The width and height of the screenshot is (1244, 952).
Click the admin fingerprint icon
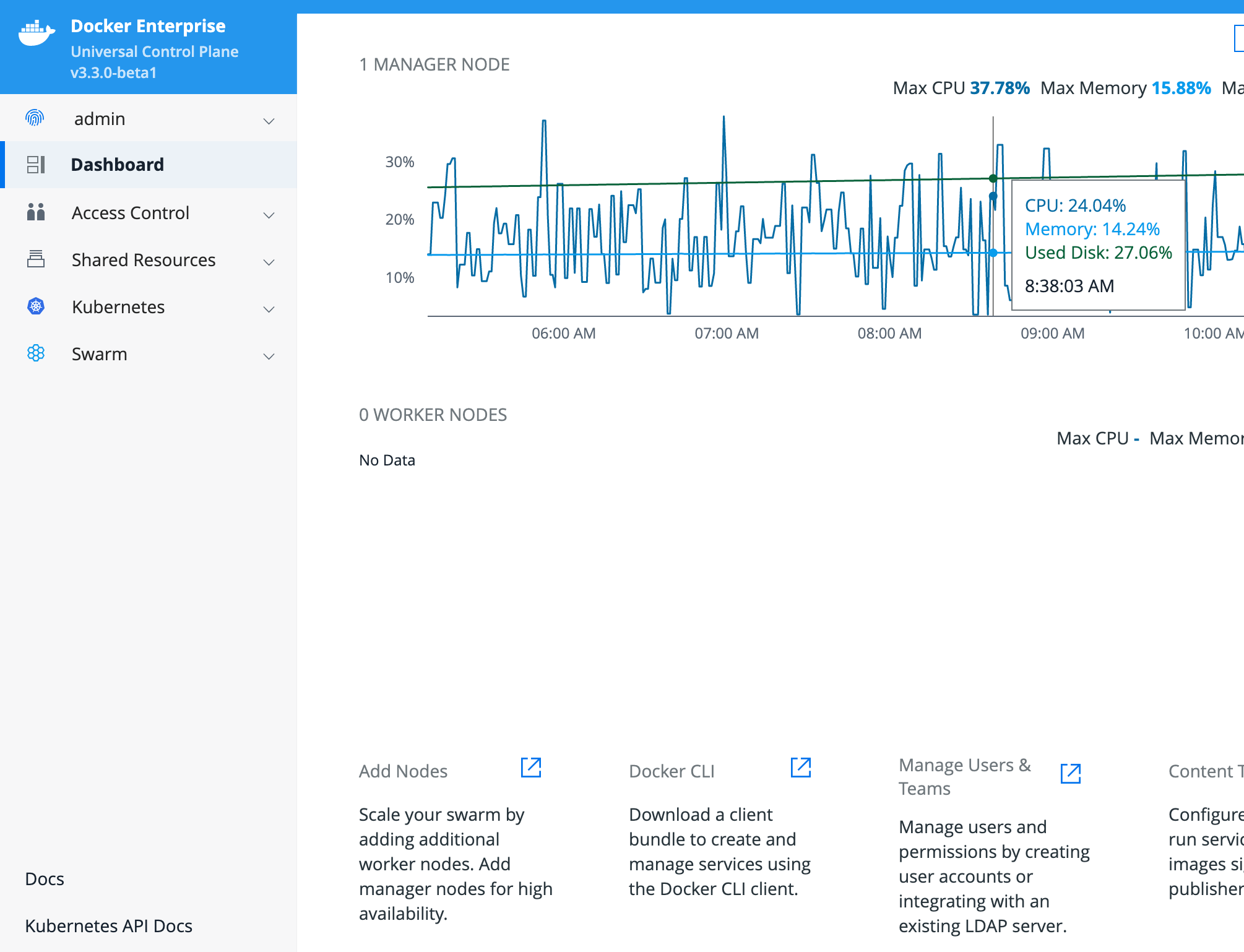[35, 118]
